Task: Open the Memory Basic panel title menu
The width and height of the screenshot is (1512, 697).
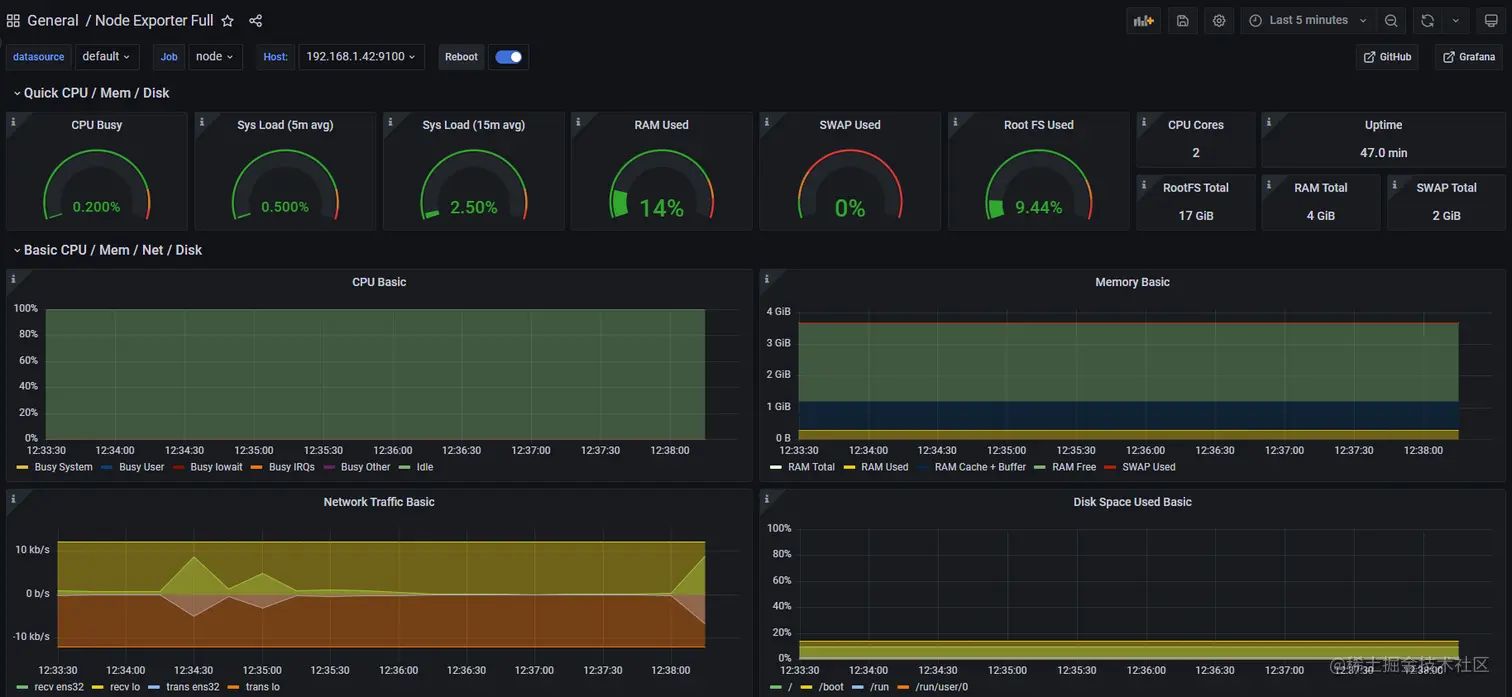Action: point(1132,282)
